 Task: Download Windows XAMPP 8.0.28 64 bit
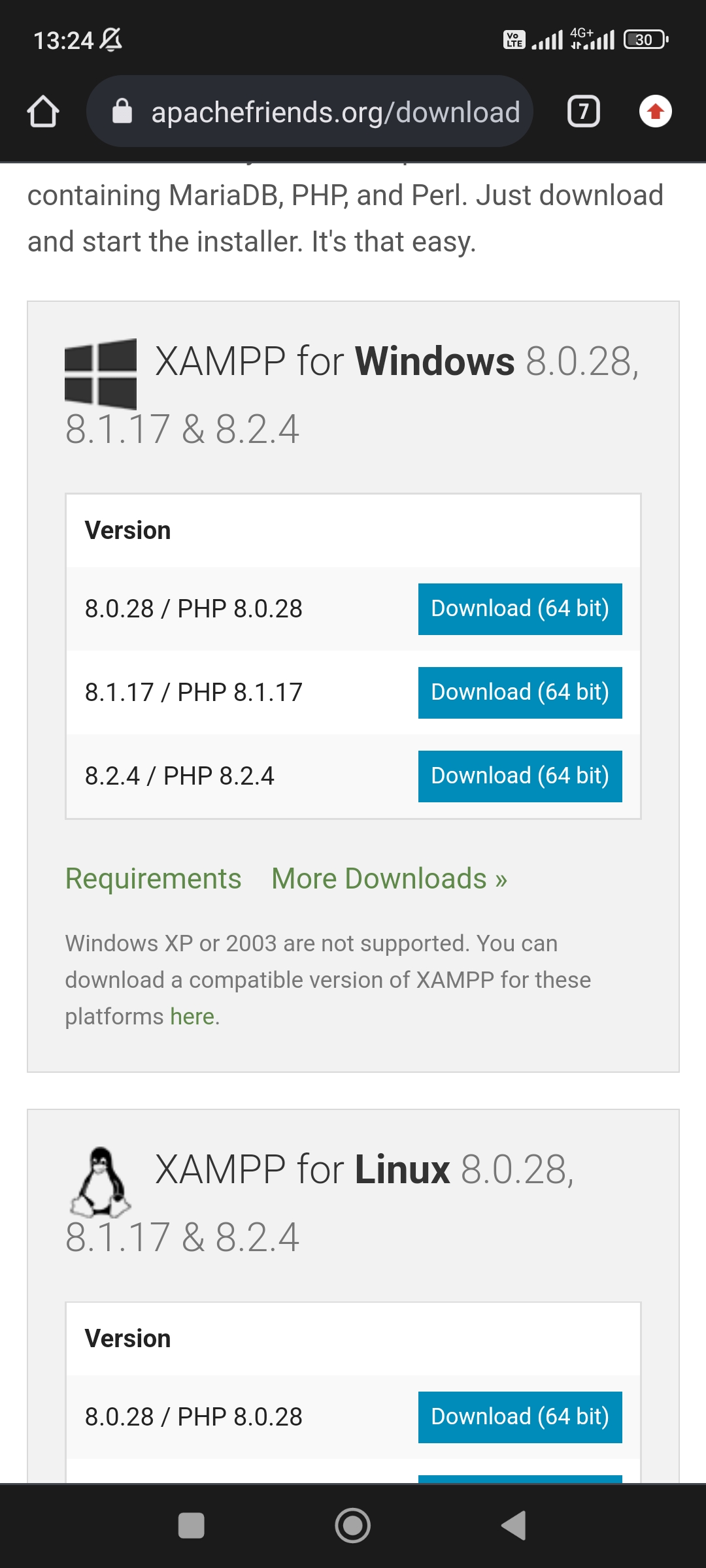pyautogui.click(x=520, y=609)
